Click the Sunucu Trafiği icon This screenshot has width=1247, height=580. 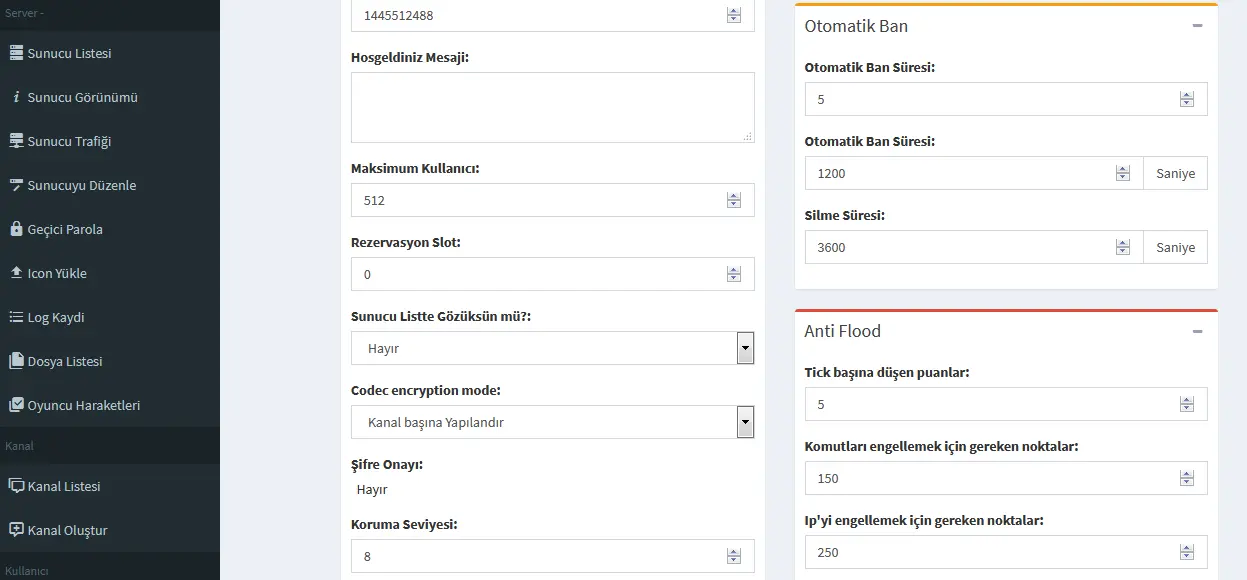[x=16, y=141]
